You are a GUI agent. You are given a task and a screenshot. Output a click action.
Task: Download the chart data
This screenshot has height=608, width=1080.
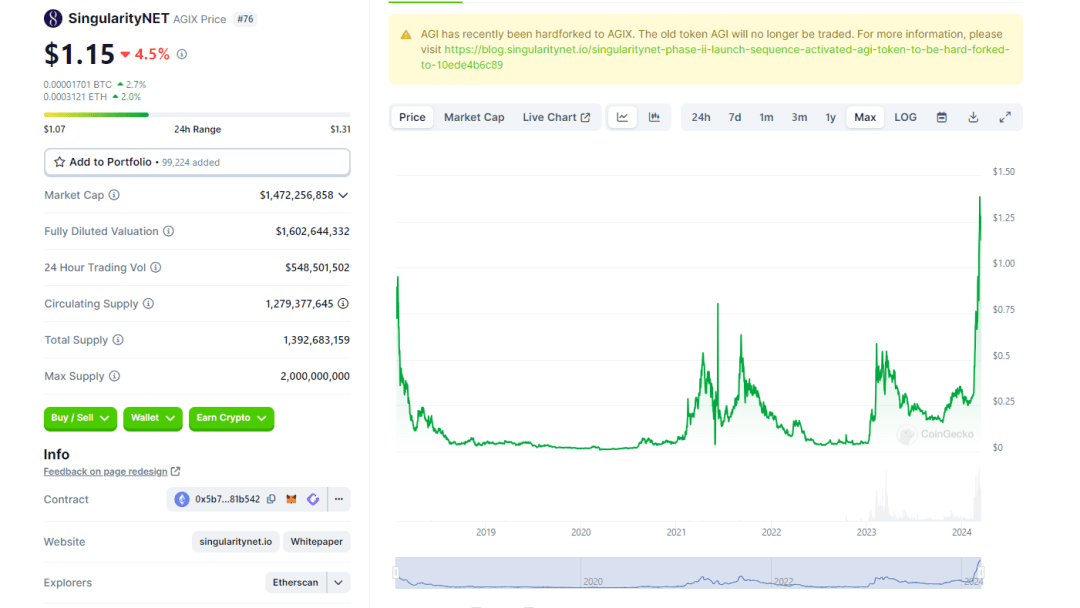(973, 117)
